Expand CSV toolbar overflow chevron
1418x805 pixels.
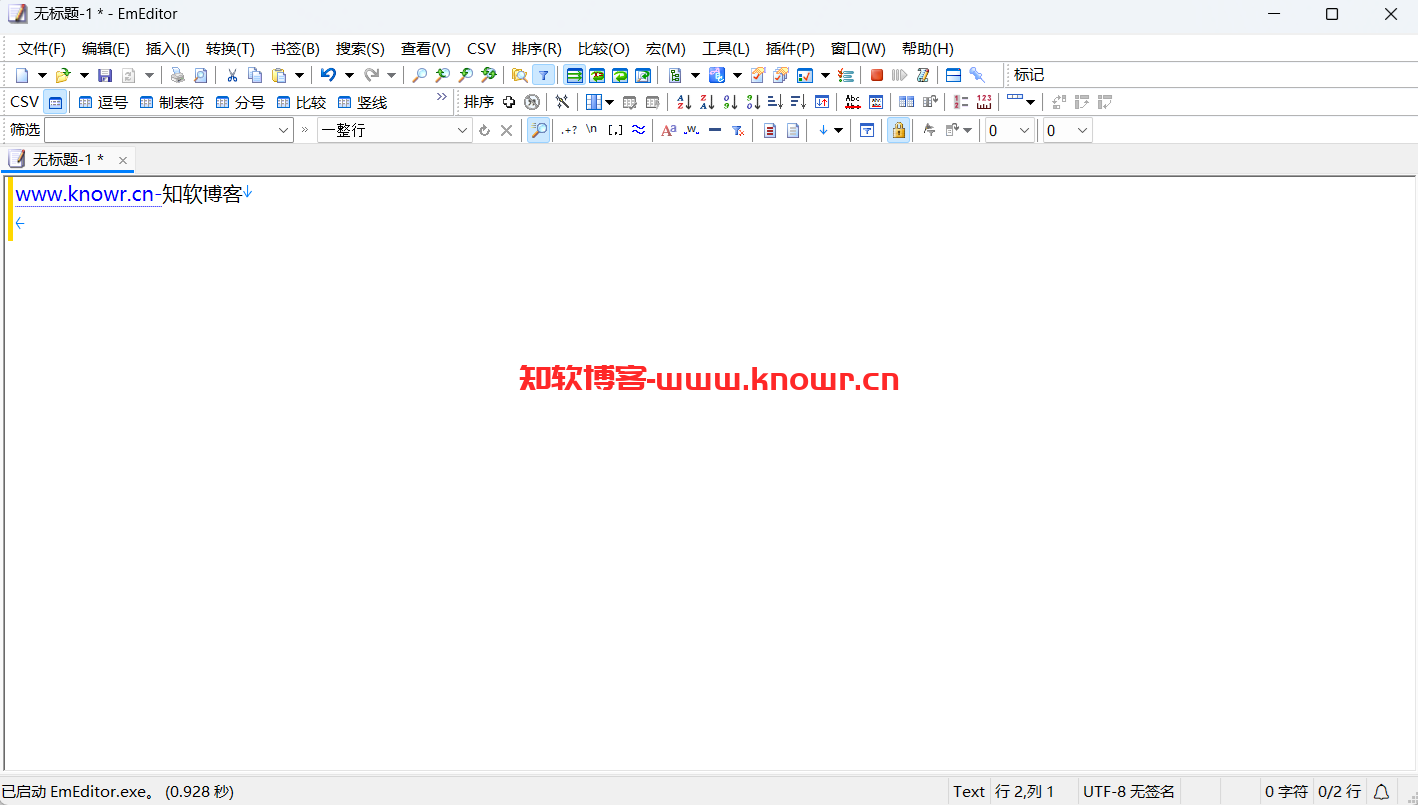441,97
